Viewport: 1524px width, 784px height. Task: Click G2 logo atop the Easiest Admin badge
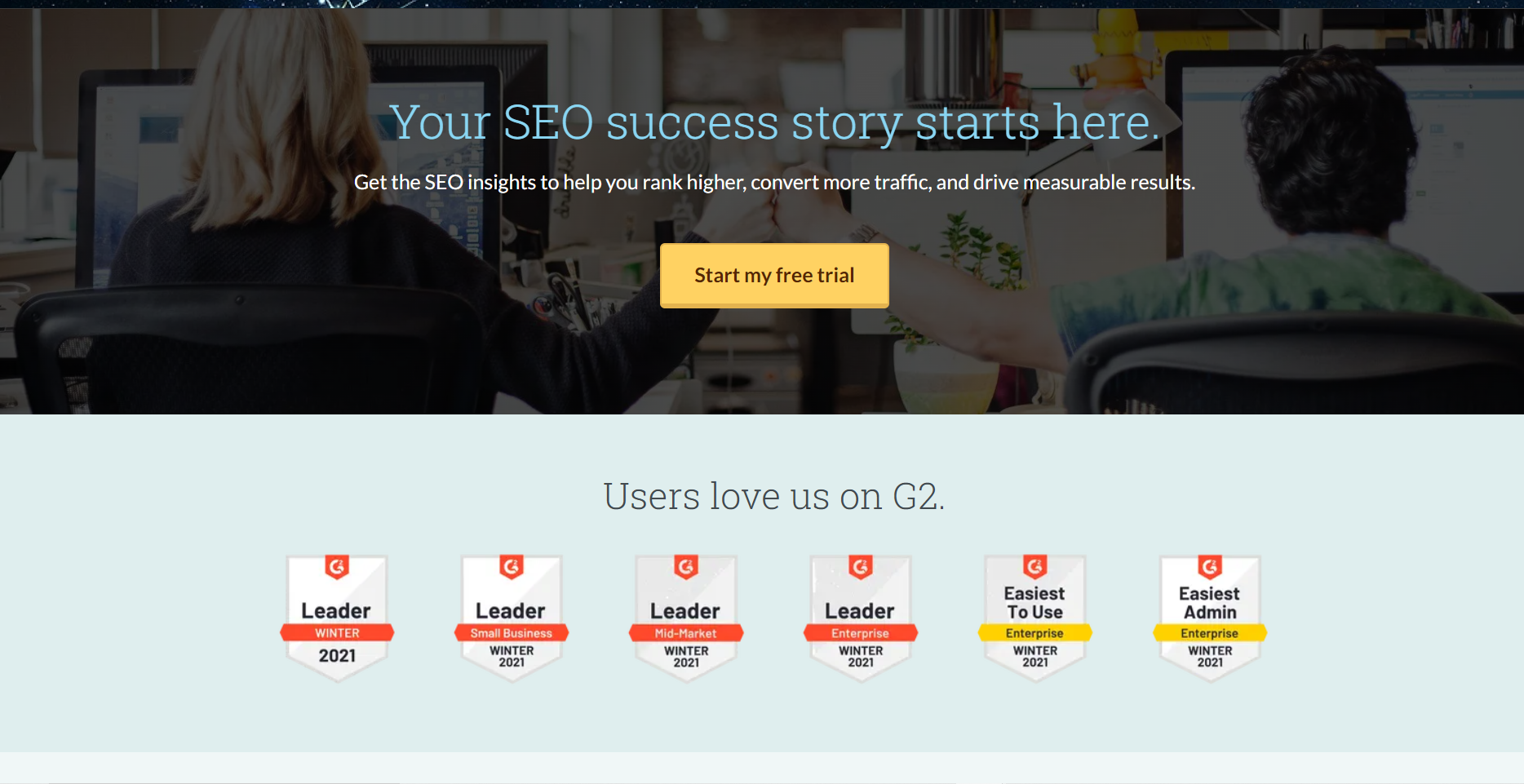point(1210,566)
